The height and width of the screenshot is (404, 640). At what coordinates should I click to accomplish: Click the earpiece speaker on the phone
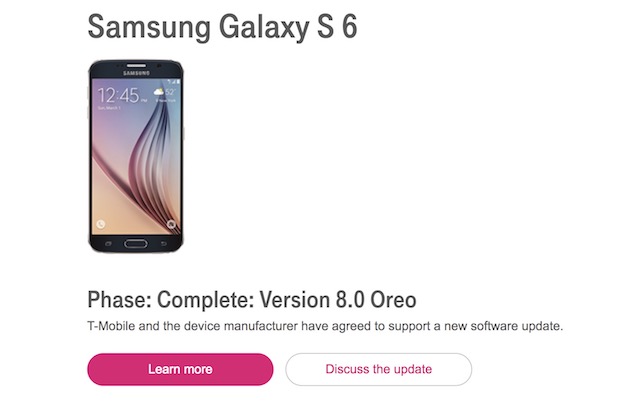136,65
